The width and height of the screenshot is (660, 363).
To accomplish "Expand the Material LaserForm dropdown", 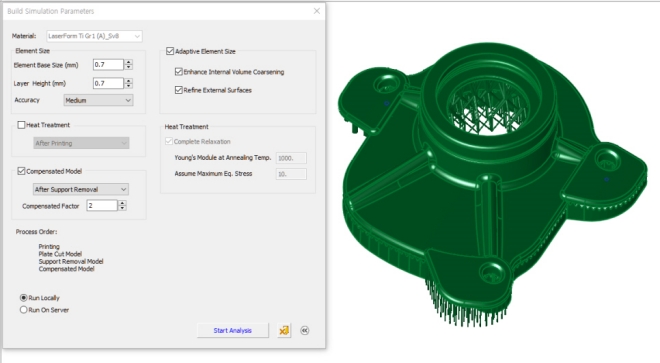I will [x=94, y=36].
